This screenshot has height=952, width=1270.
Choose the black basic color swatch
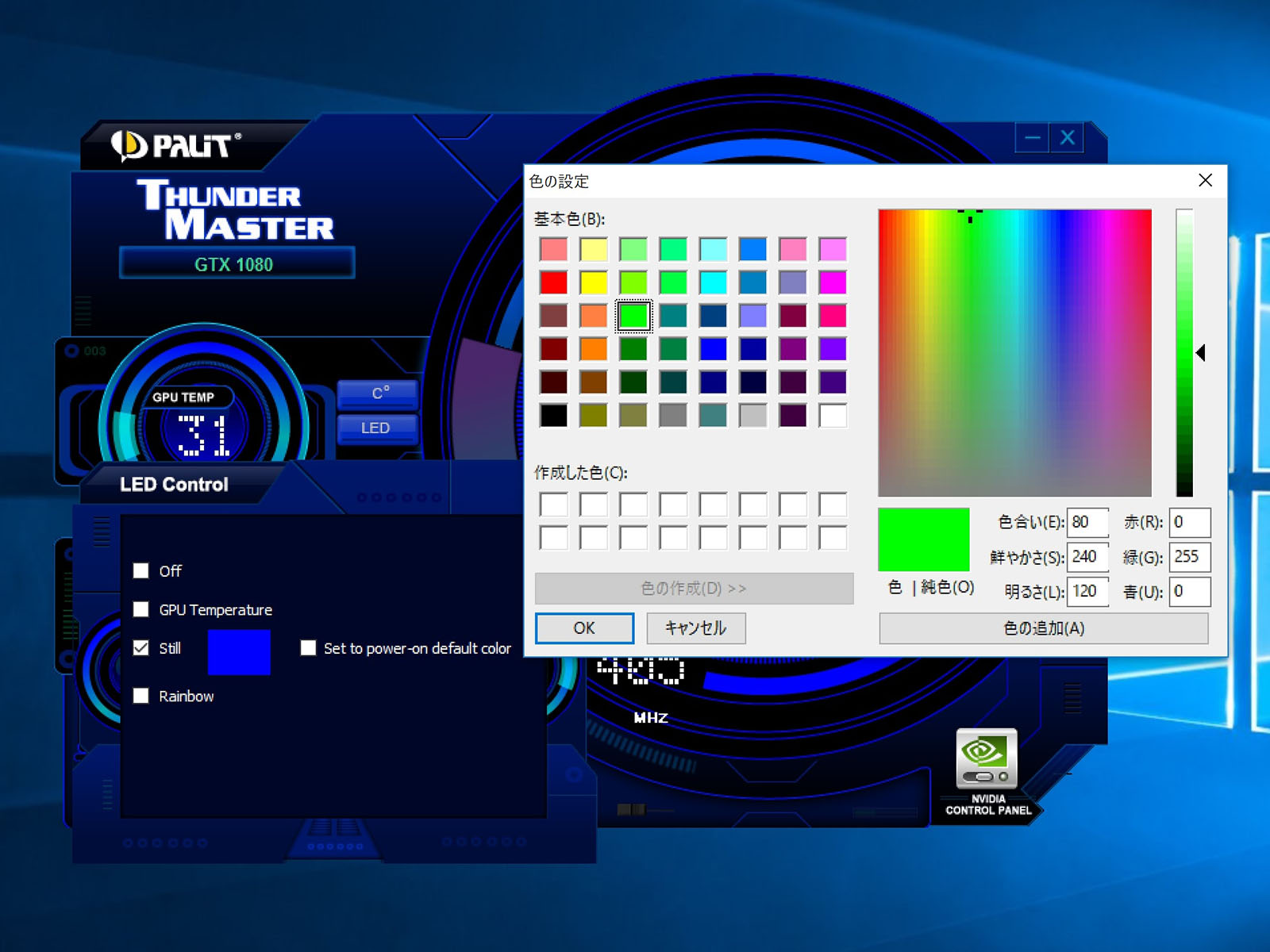[553, 415]
